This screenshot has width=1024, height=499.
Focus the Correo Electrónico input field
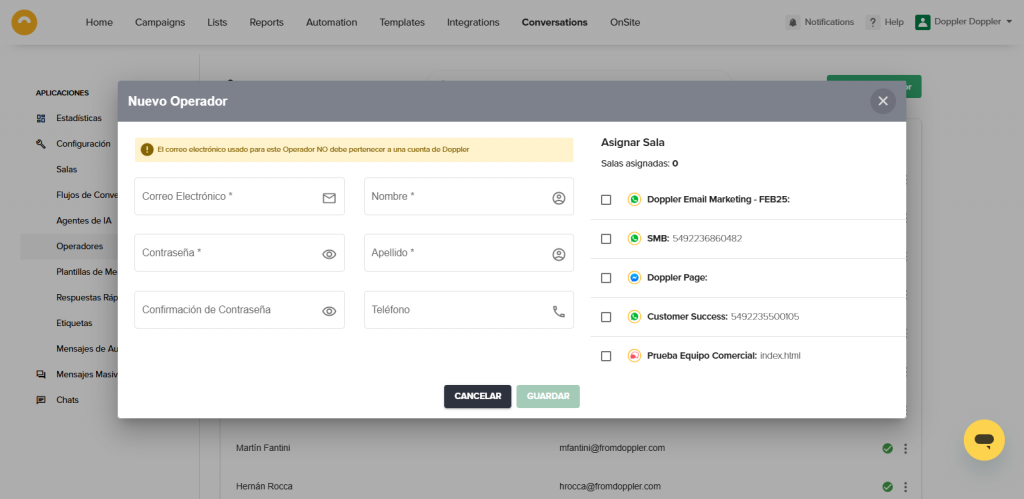[x=239, y=196]
